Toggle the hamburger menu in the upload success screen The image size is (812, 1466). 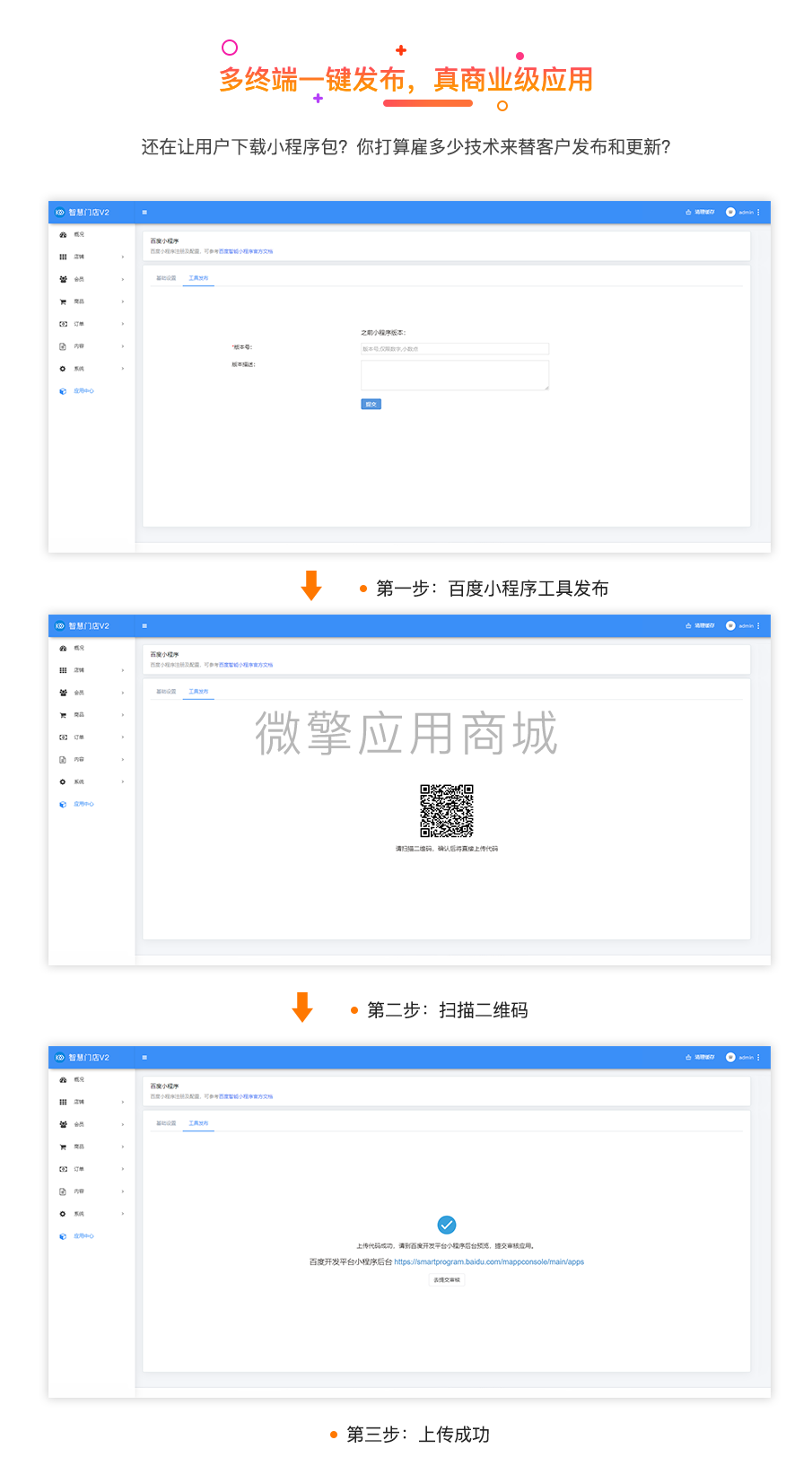(x=144, y=1058)
